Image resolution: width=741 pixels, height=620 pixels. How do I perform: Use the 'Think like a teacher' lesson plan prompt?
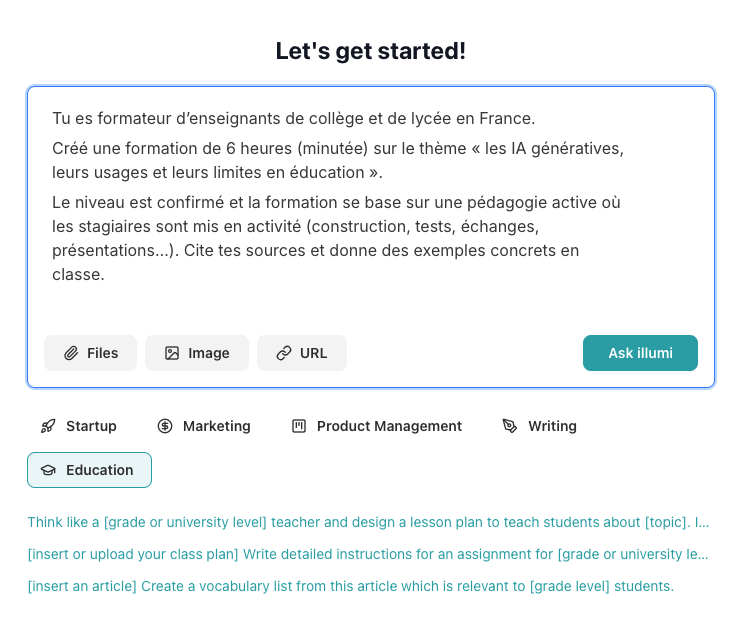[x=368, y=522]
